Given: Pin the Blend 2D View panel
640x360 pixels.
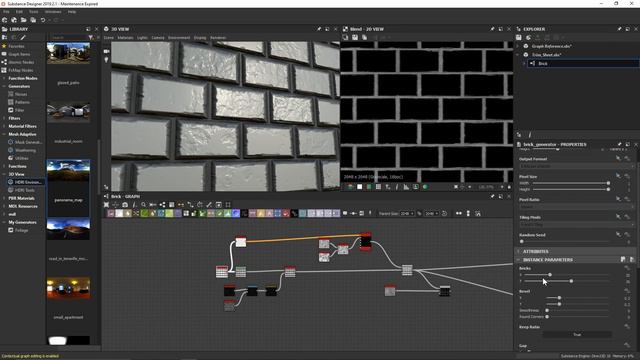Looking at the screenshot, I should click(492, 29).
